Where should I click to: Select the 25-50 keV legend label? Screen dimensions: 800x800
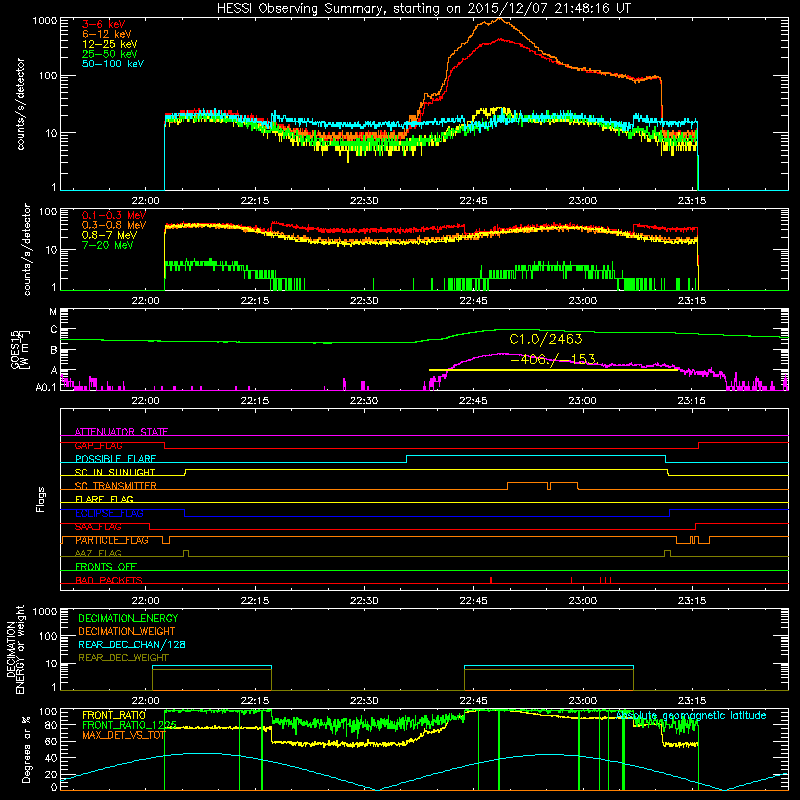(109, 54)
